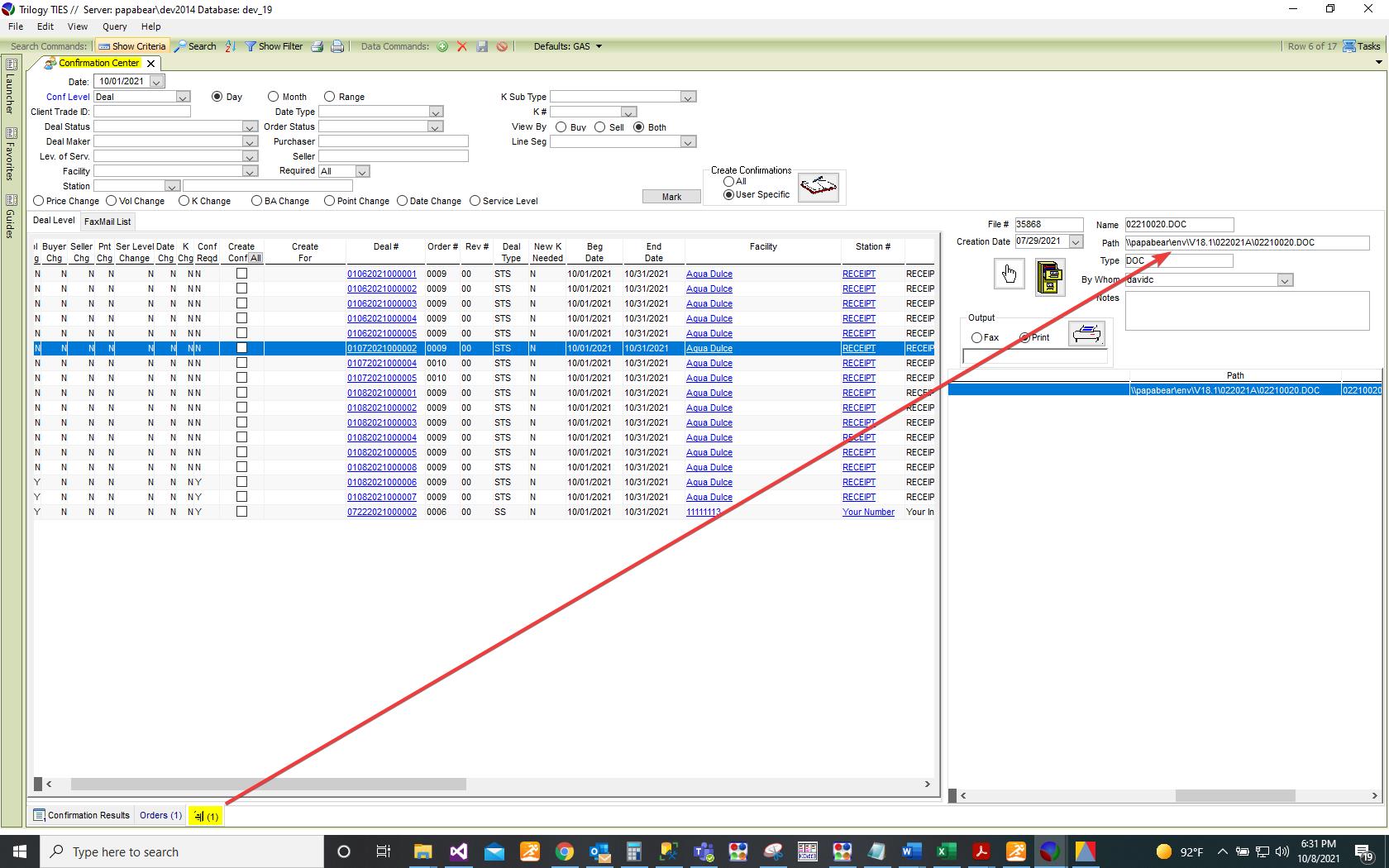Image resolution: width=1389 pixels, height=868 pixels.
Task: Click the red X delete record icon
Action: tap(462, 46)
